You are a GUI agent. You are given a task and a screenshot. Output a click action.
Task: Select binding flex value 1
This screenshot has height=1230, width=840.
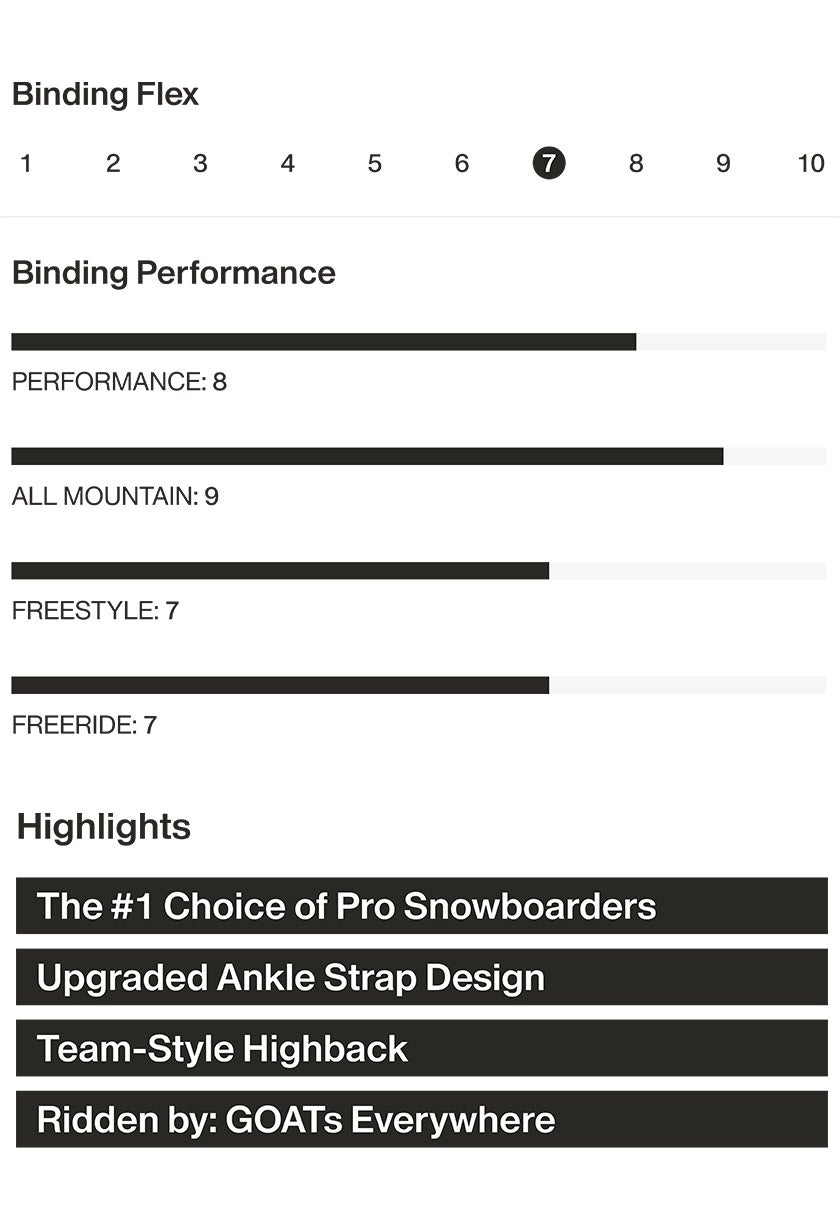[x=26, y=163]
